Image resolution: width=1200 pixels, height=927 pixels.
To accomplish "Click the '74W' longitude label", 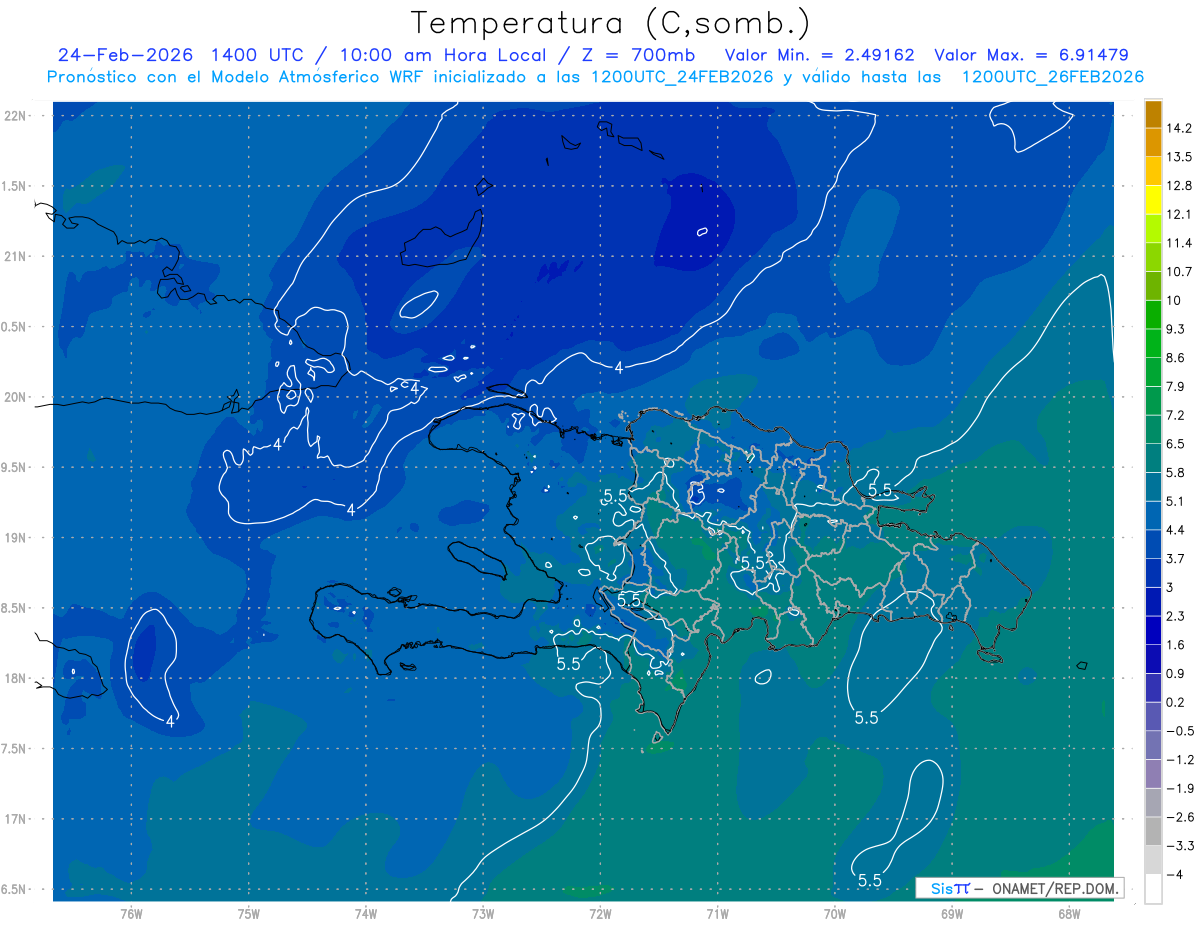I will (x=365, y=914).
